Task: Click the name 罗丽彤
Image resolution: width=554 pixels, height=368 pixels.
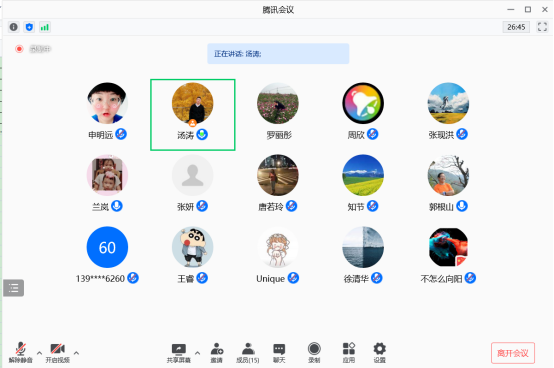Action: (279, 135)
